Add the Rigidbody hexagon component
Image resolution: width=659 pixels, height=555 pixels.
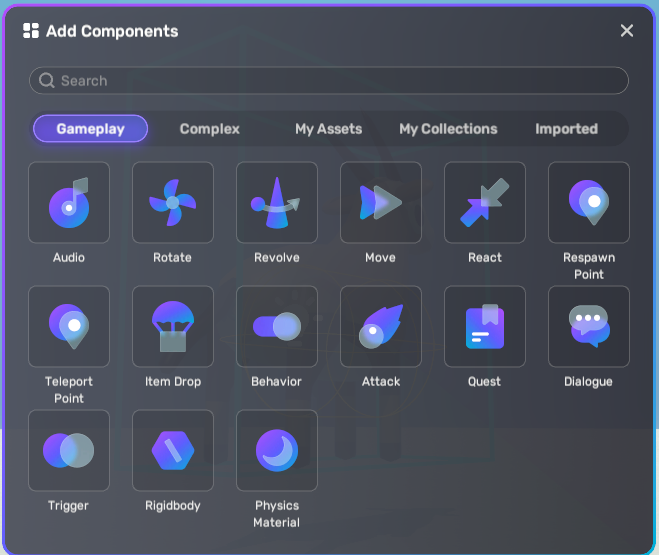[x=173, y=450]
